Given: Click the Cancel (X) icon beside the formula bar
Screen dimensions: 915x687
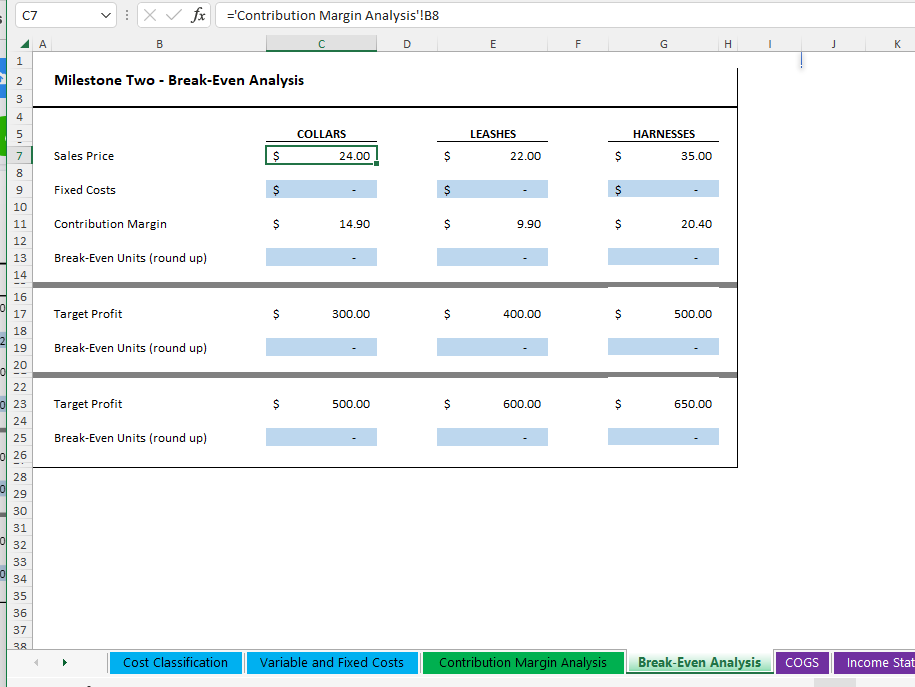Looking at the screenshot, I should pyautogui.click(x=152, y=14).
